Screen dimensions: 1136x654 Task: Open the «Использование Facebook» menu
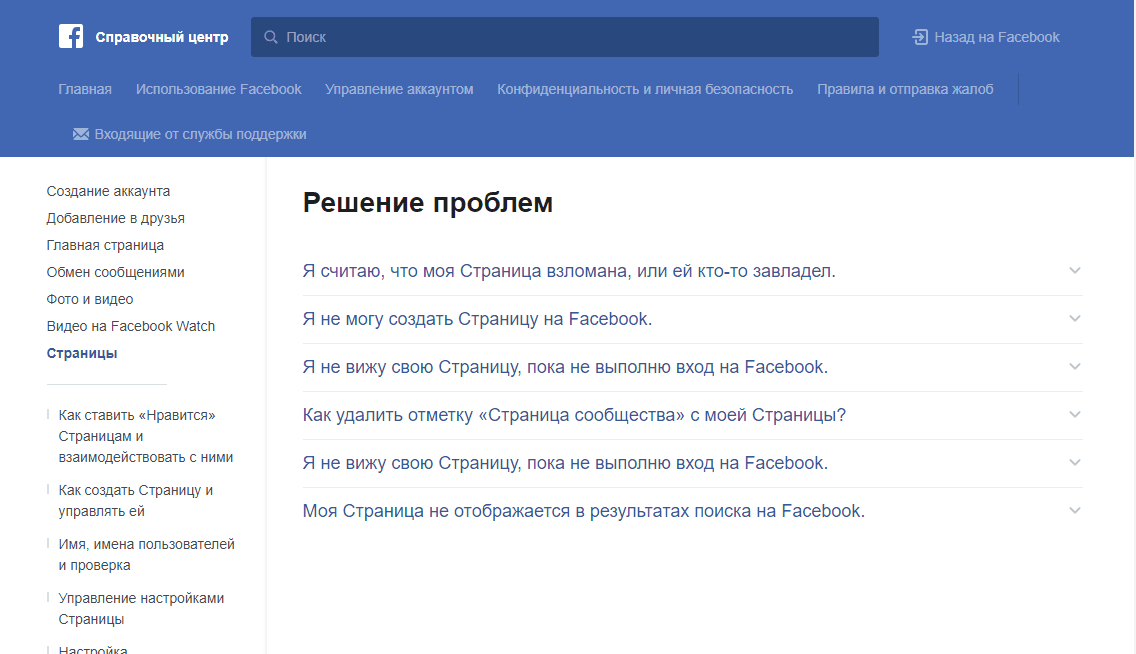tap(219, 89)
